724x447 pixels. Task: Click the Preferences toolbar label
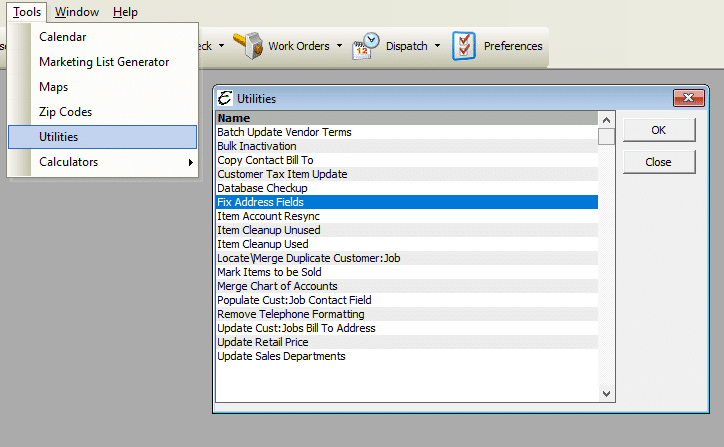pyautogui.click(x=513, y=46)
